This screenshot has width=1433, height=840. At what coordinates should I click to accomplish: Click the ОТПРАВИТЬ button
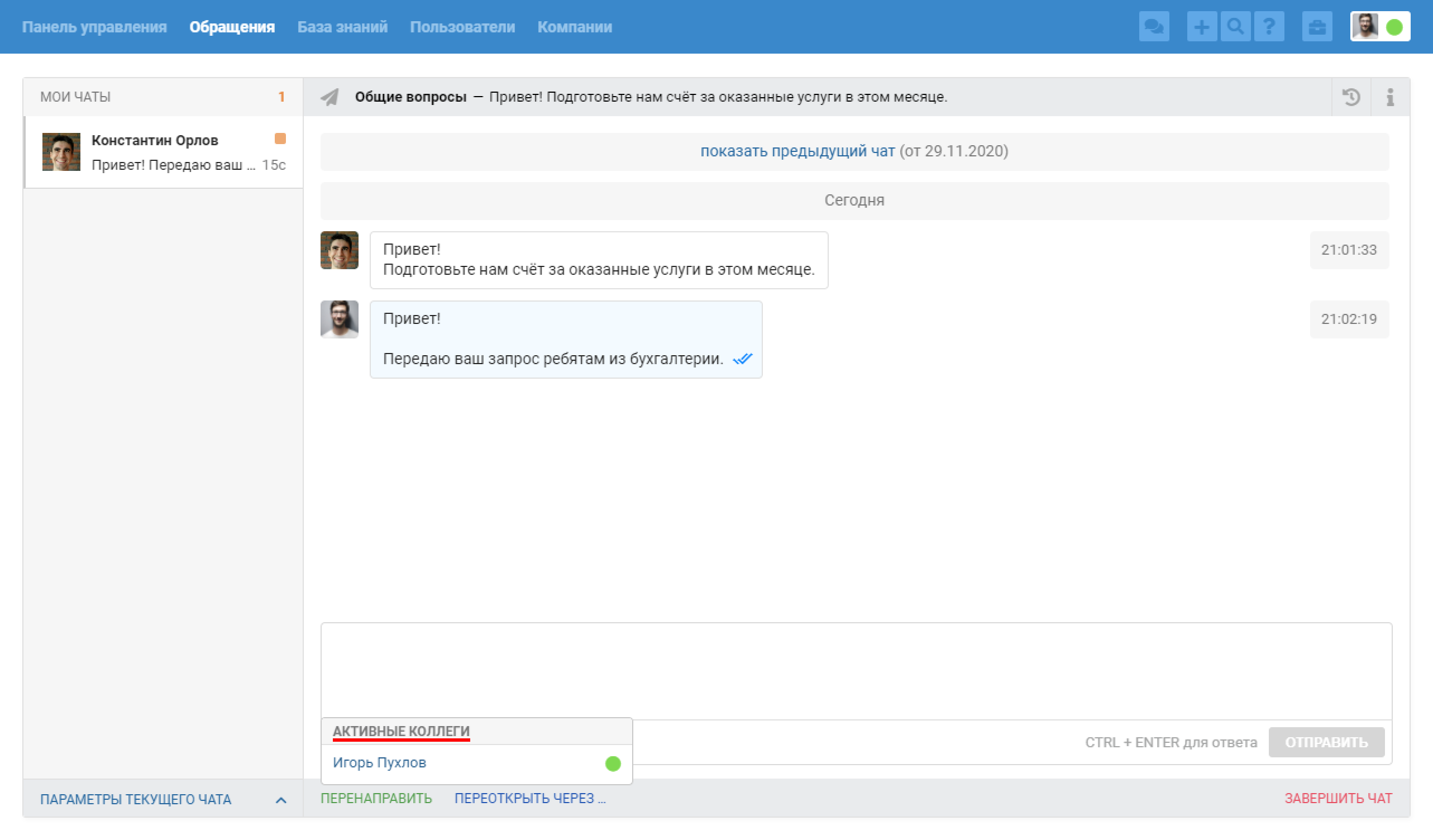pos(1326,743)
